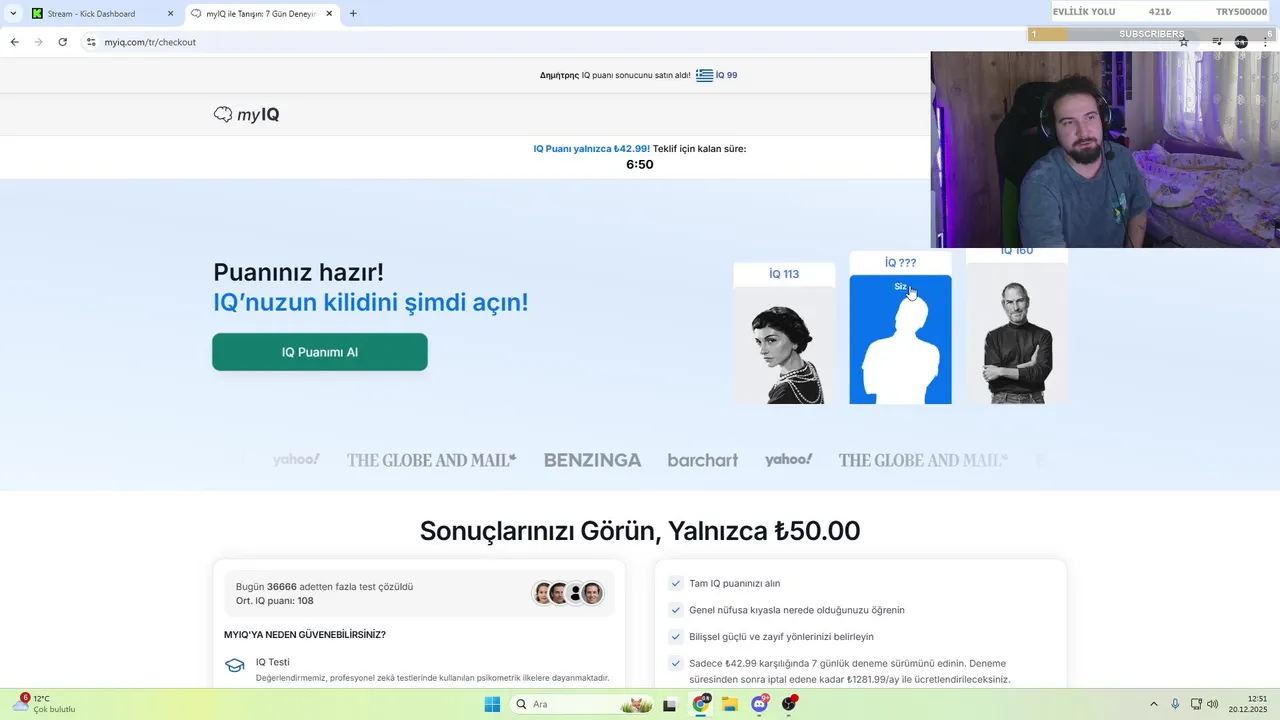Click the graduation cap IQ Testi icon

coord(235,665)
